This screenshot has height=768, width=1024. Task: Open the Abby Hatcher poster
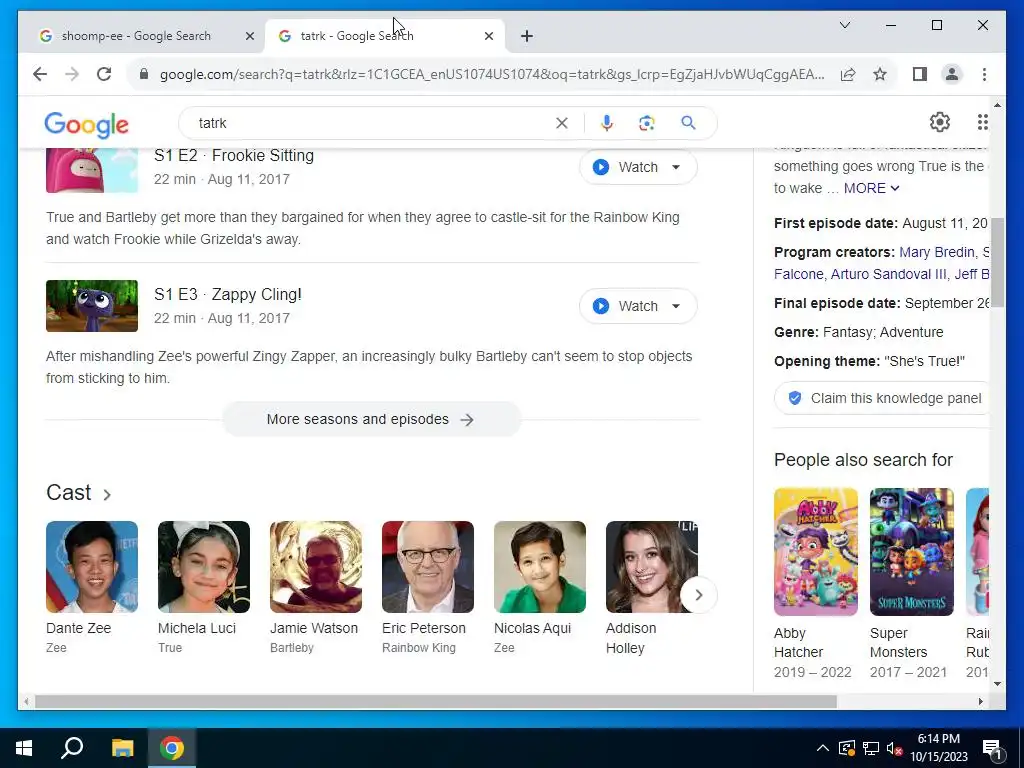point(816,552)
